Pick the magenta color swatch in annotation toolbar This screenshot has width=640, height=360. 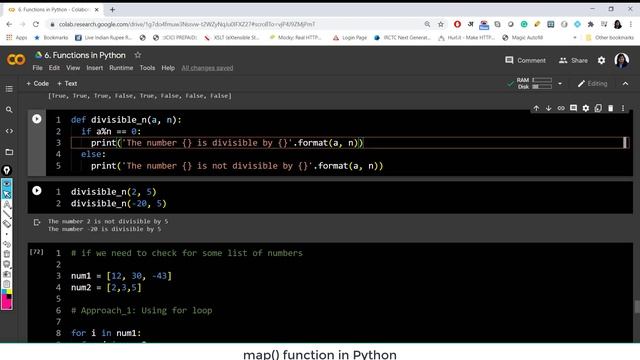pos(7,303)
